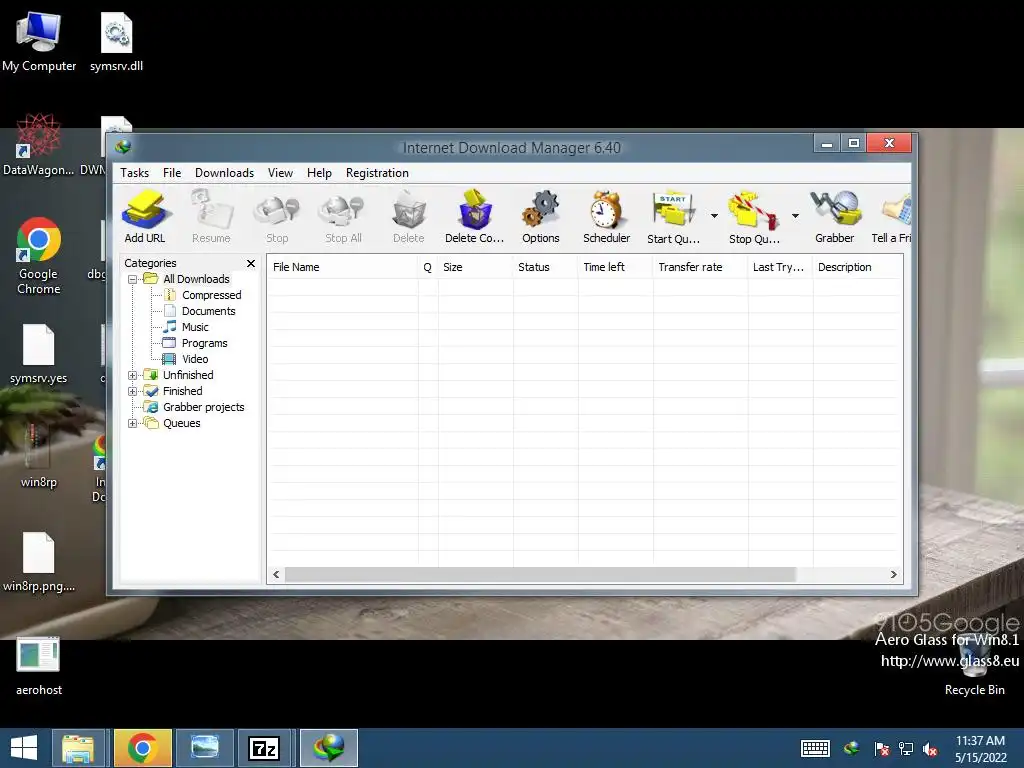This screenshot has height=768, width=1024.
Task: Click the Tell a Friend icon
Action: pyautogui.click(x=891, y=216)
